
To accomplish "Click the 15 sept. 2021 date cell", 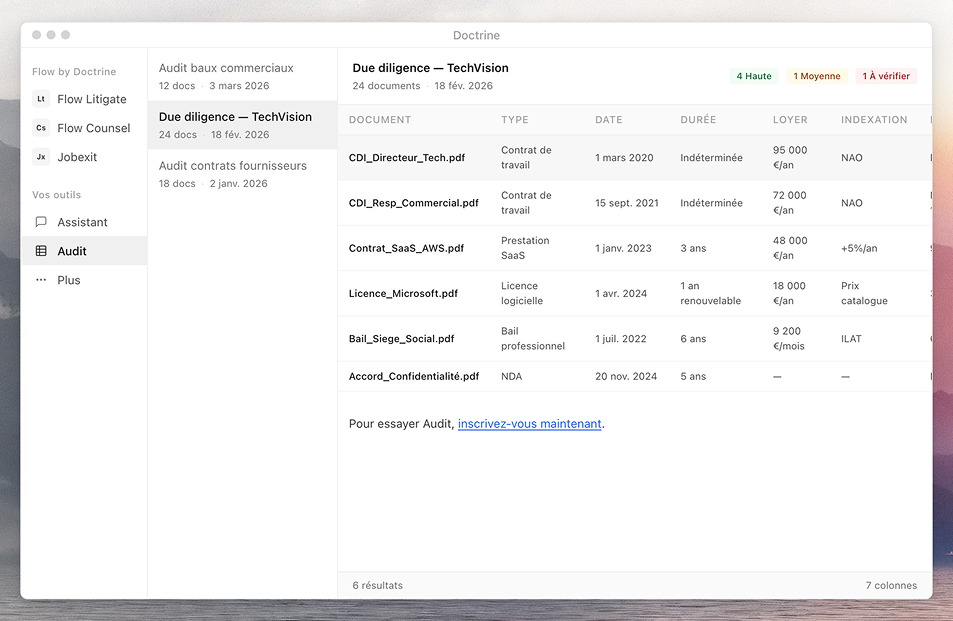I will point(627,203).
